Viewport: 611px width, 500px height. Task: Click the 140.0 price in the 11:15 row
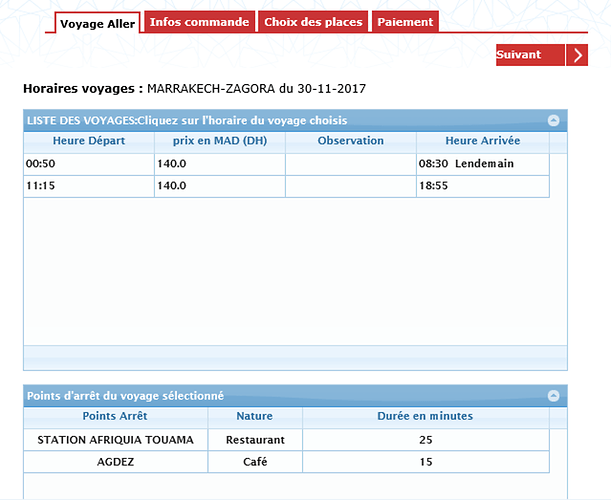click(220, 186)
